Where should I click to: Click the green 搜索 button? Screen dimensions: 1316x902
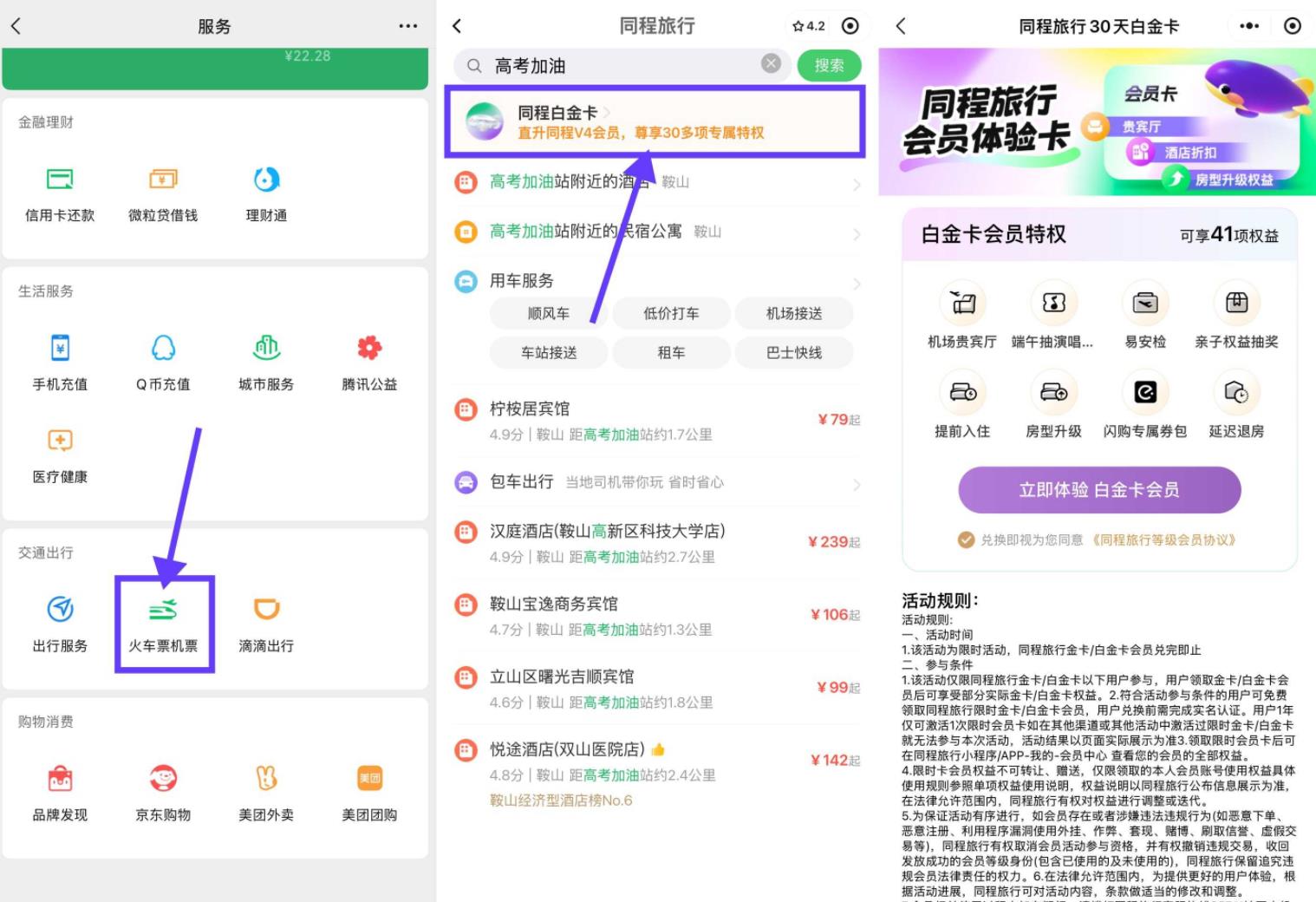pos(829,65)
